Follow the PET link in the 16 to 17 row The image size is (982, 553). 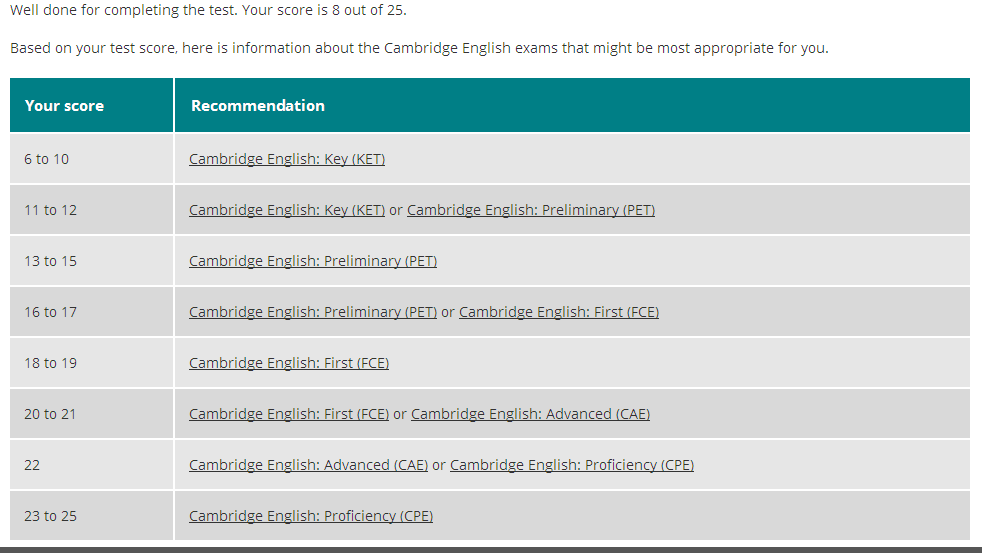click(x=313, y=312)
